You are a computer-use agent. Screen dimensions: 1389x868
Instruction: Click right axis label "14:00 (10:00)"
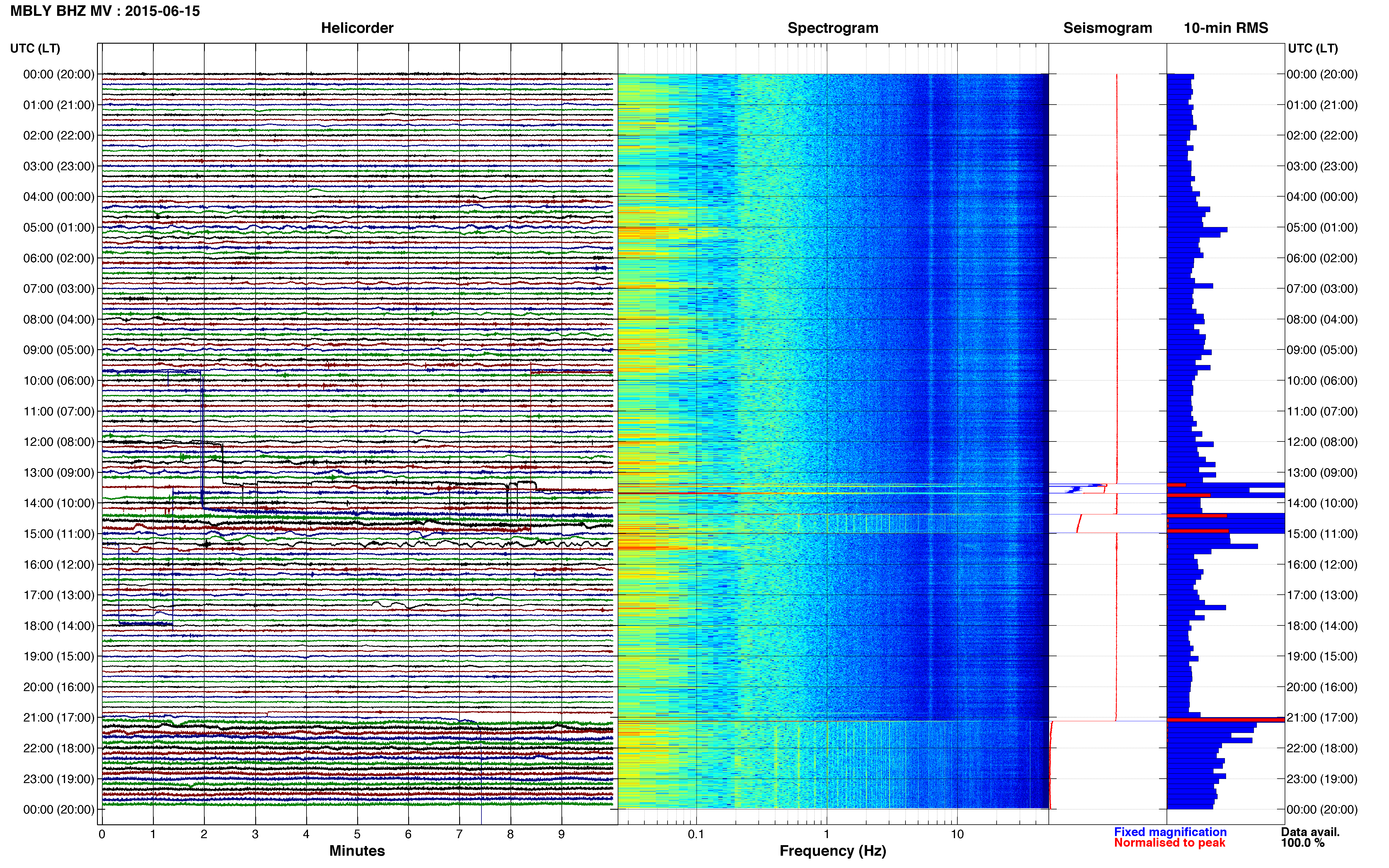click(x=1322, y=504)
